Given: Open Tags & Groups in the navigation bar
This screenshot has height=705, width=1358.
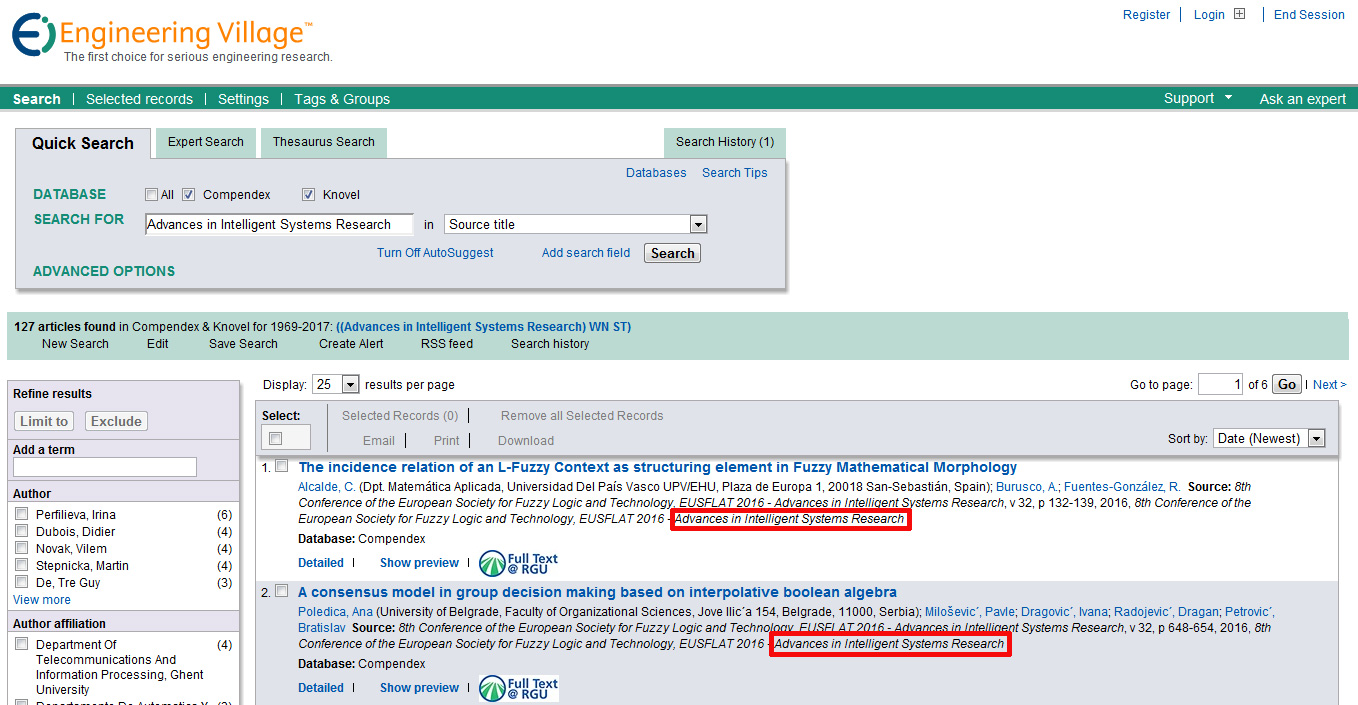Looking at the screenshot, I should [x=342, y=99].
